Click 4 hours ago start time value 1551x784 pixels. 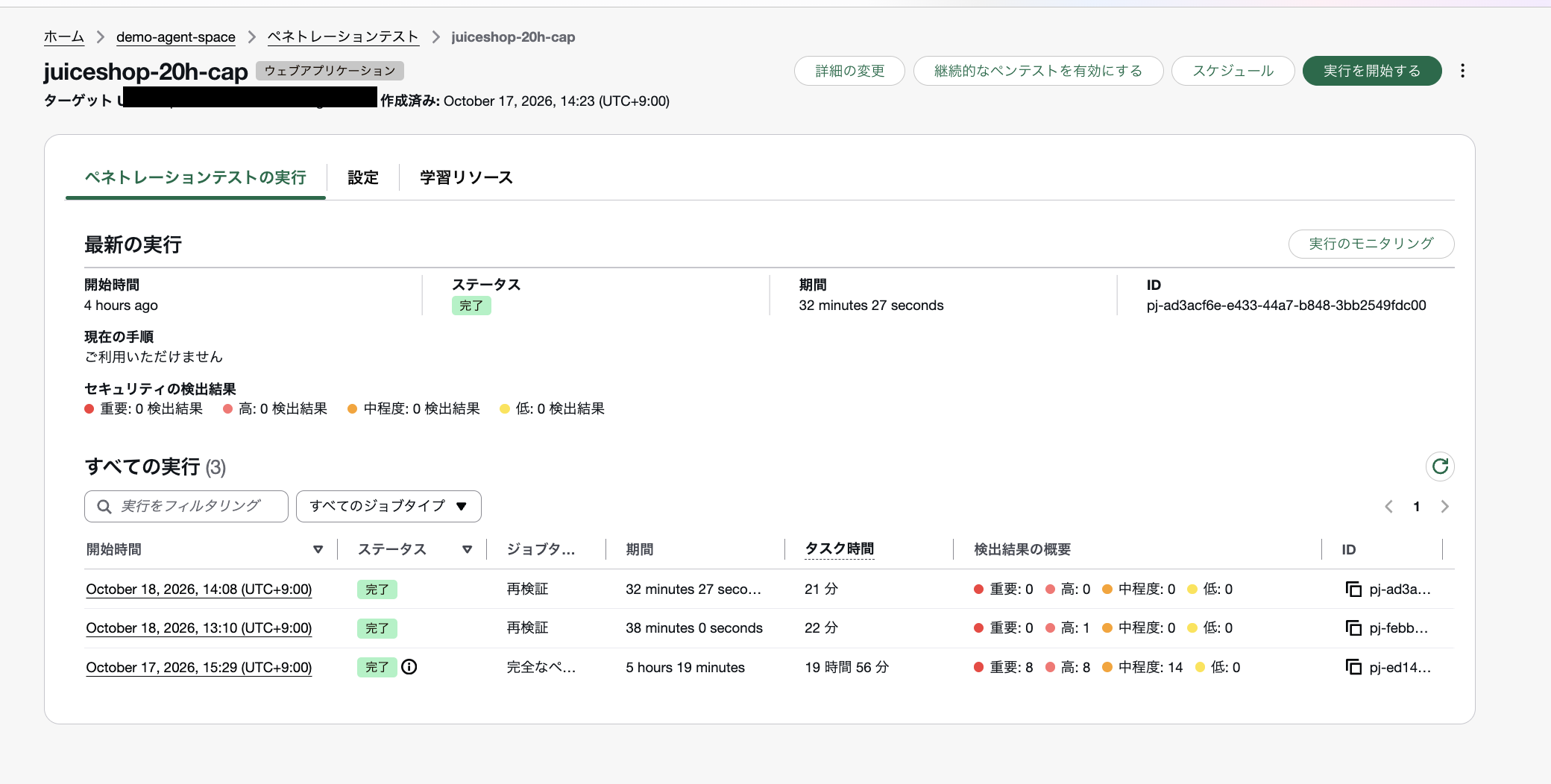coord(121,306)
